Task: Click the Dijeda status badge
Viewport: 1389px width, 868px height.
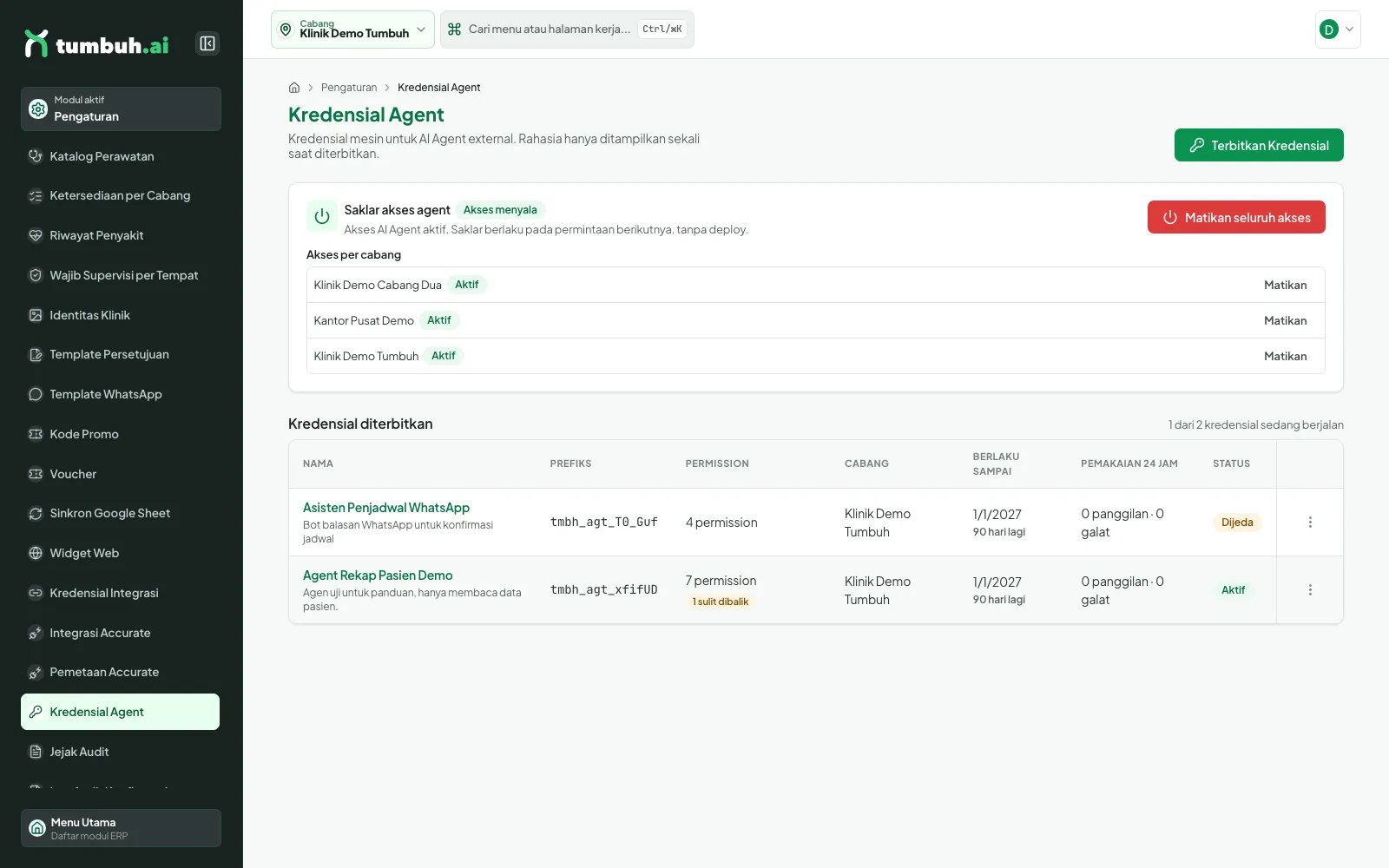Action: pyautogui.click(x=1237, y=523)
